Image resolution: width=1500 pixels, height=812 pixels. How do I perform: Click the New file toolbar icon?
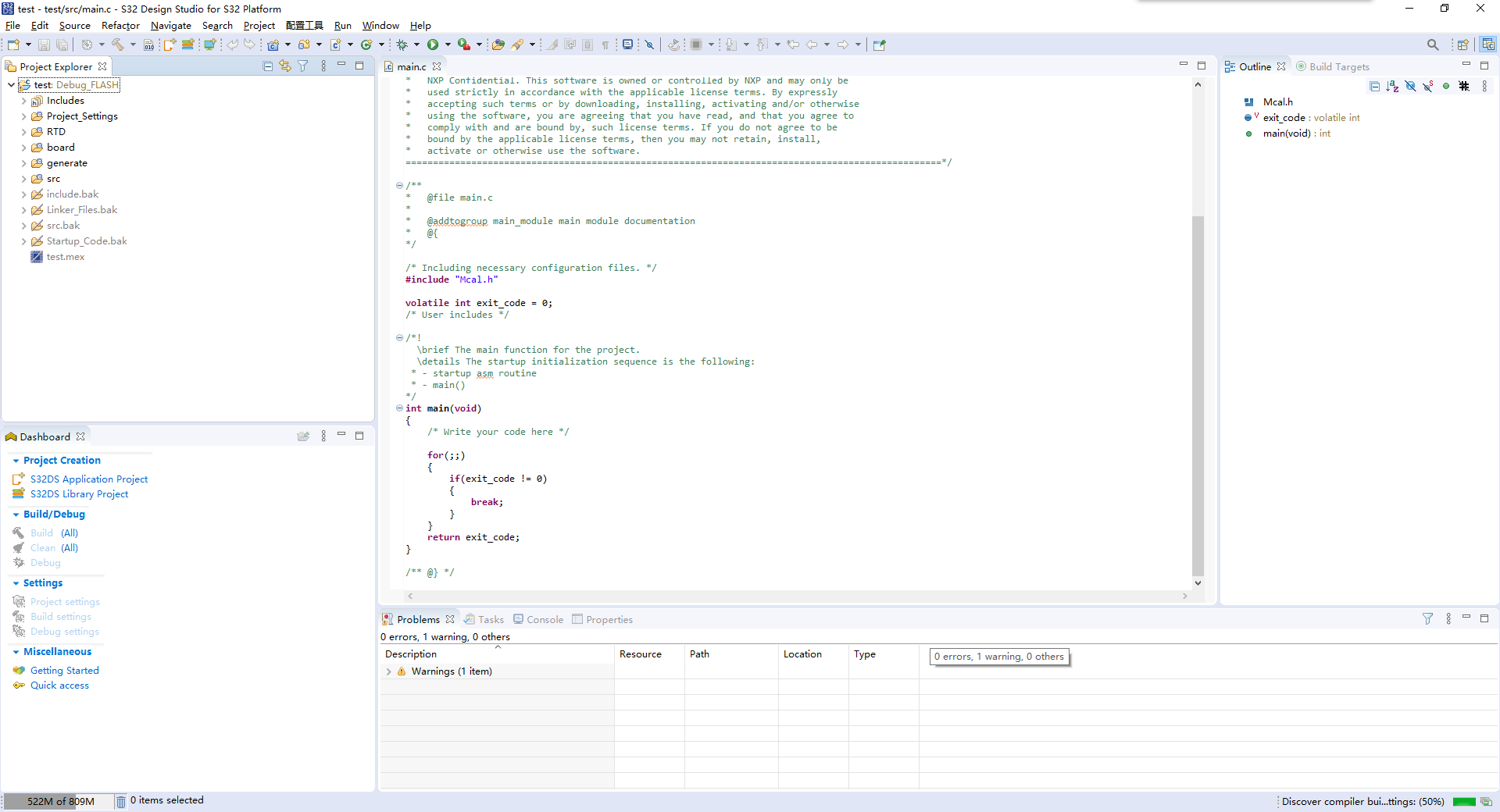coord(13,45)
